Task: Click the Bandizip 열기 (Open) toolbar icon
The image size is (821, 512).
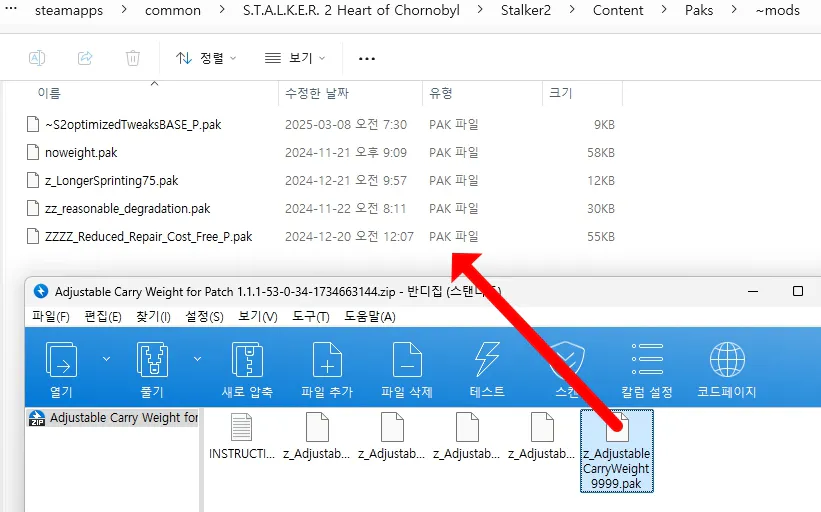Action: [61, 360]
